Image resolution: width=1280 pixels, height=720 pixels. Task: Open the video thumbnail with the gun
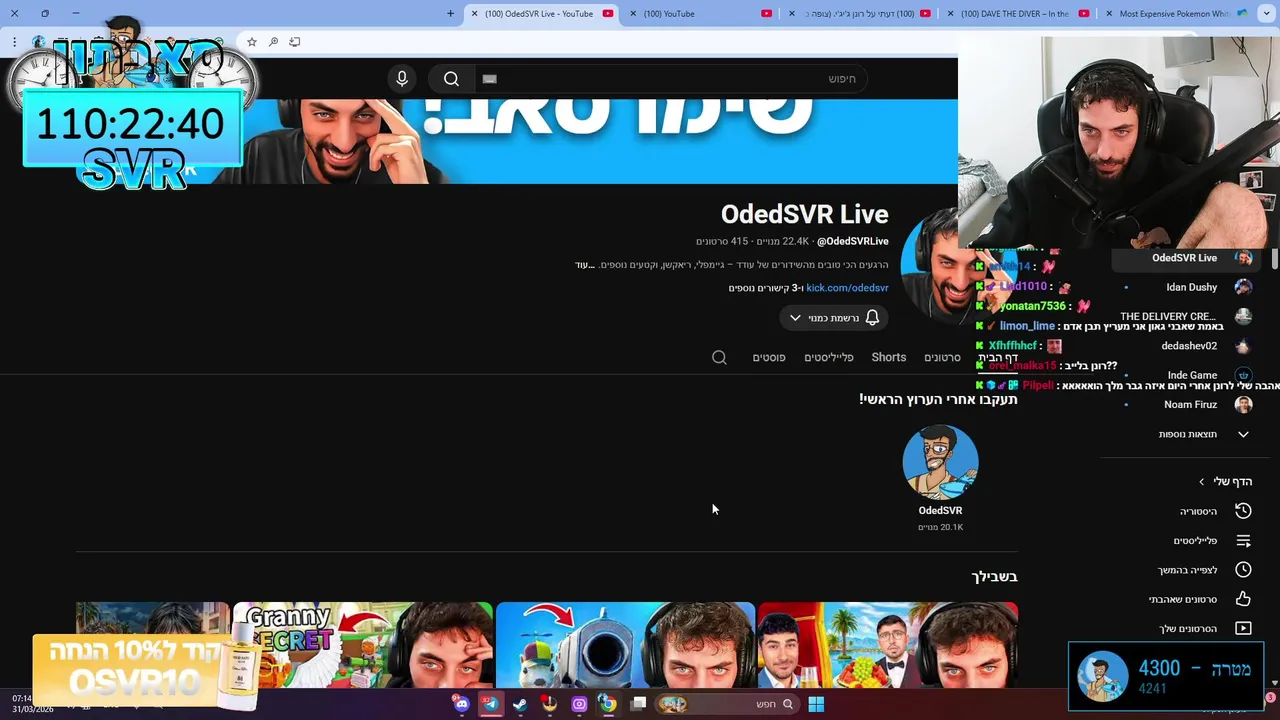point(625,645)
